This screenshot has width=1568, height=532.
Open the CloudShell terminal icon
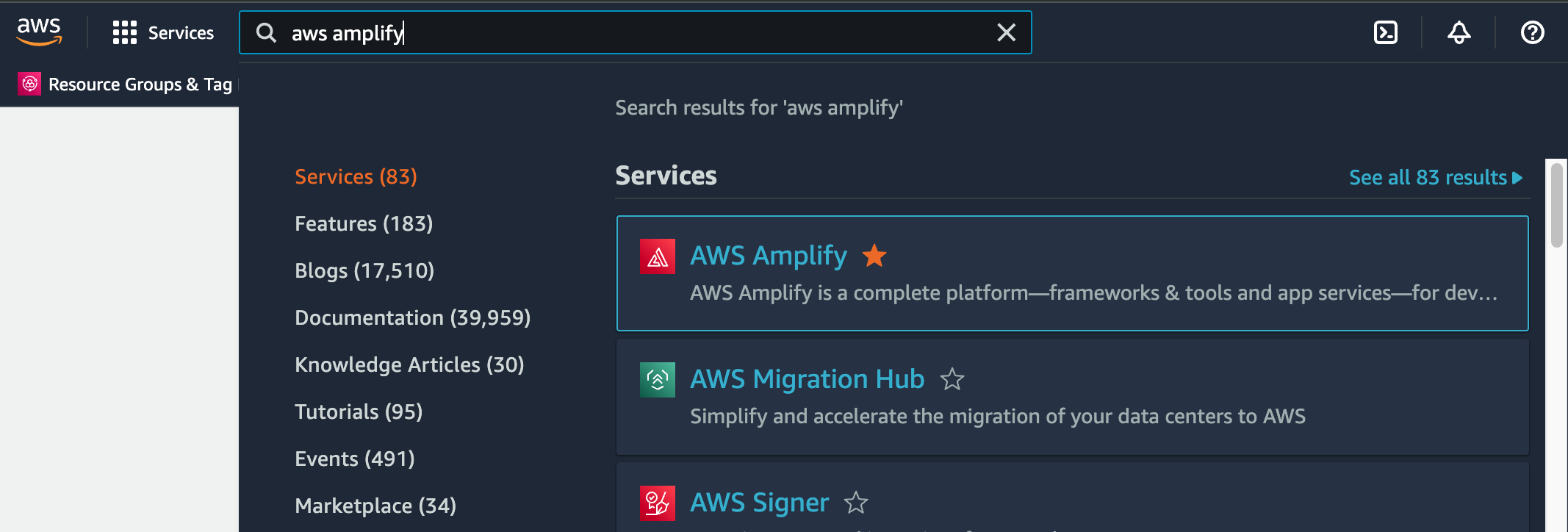click(x=1385, y=32)
